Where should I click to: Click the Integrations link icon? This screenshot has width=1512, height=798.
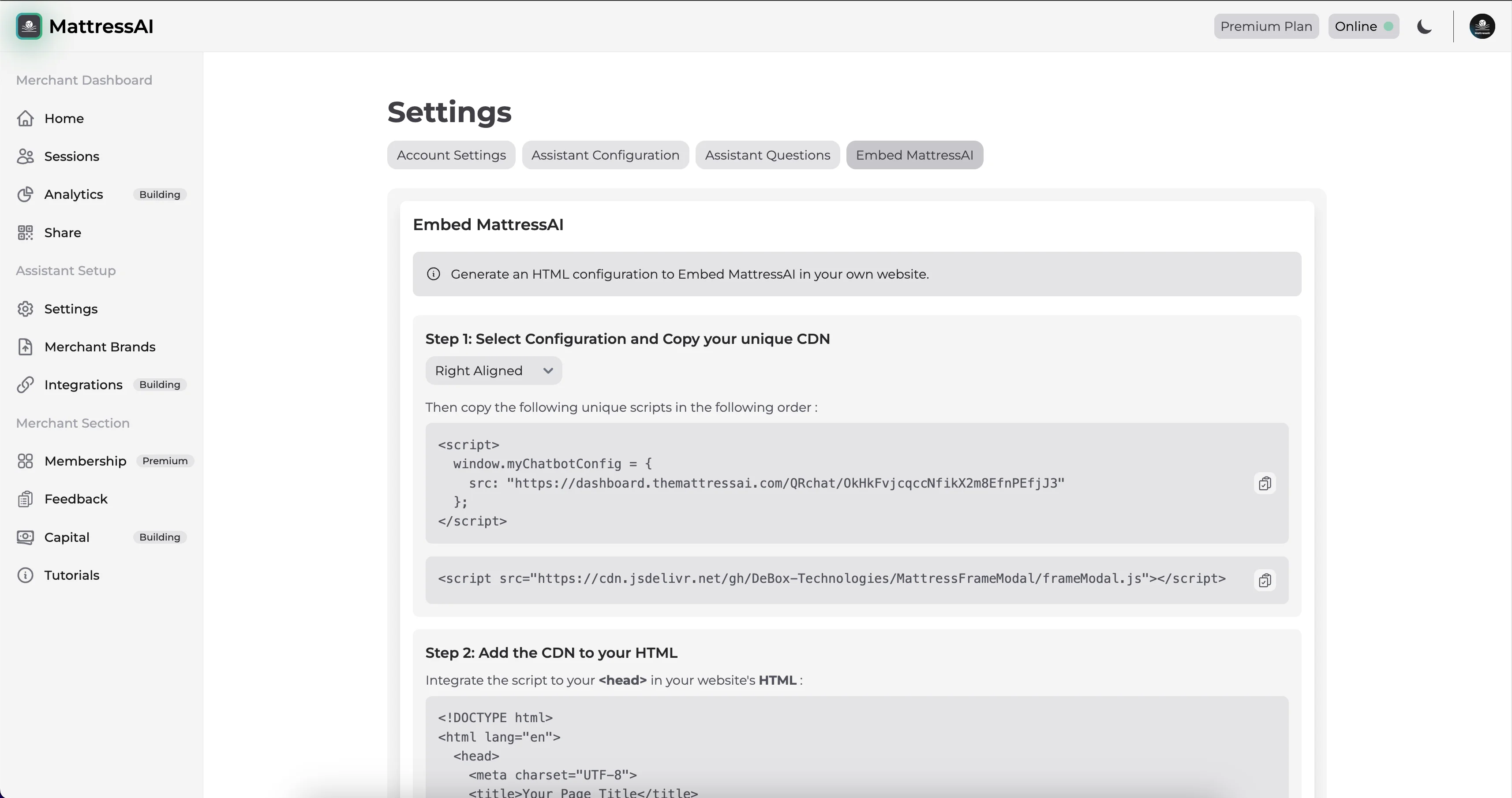tap(25, 385)
